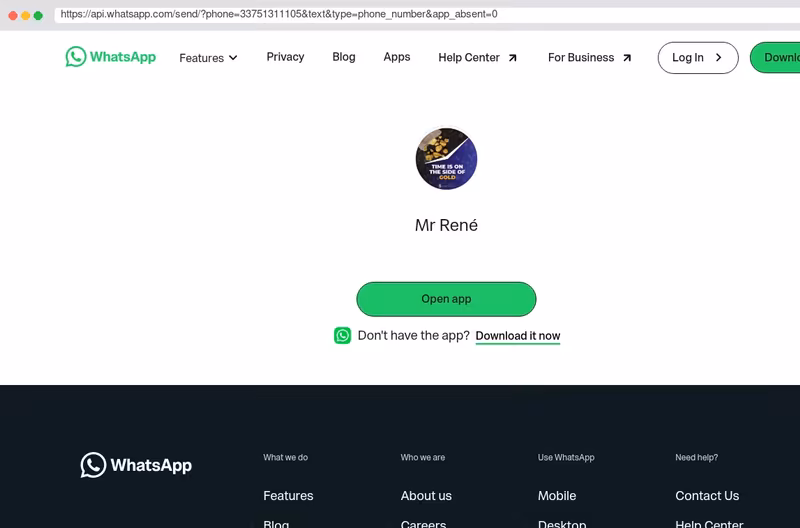
Task: Click the green Download button in header
Action: 775,58
